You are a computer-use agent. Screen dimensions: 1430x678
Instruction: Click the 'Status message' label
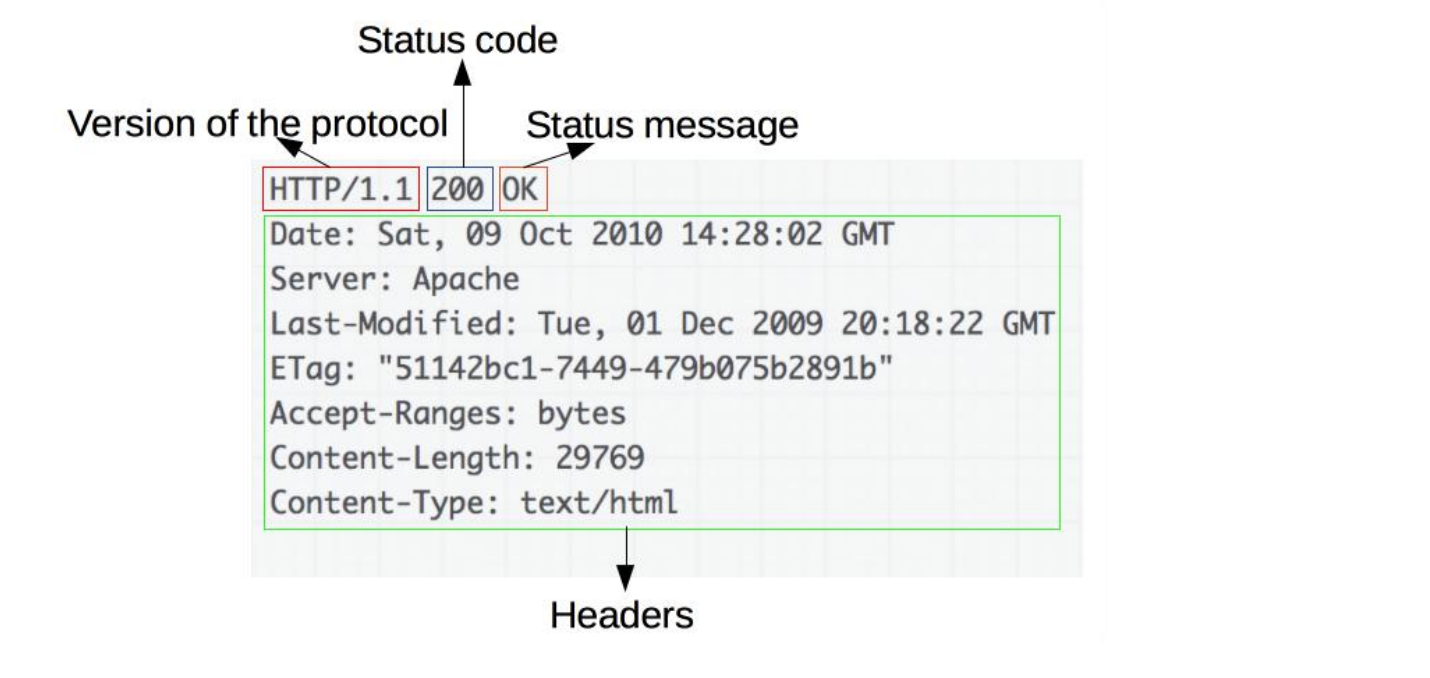[662, 126]
